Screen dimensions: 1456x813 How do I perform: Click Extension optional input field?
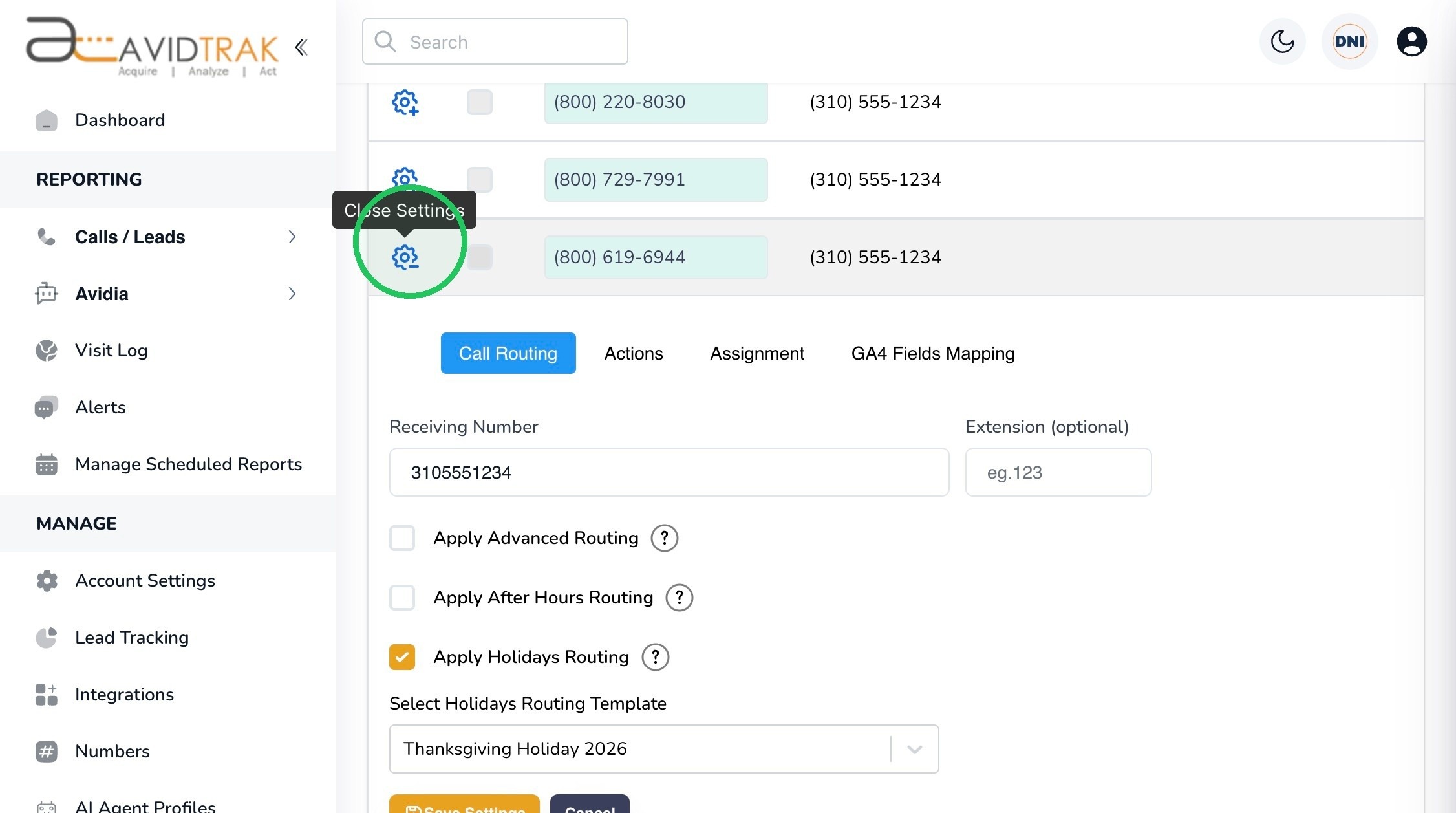tap(1058, 472)
